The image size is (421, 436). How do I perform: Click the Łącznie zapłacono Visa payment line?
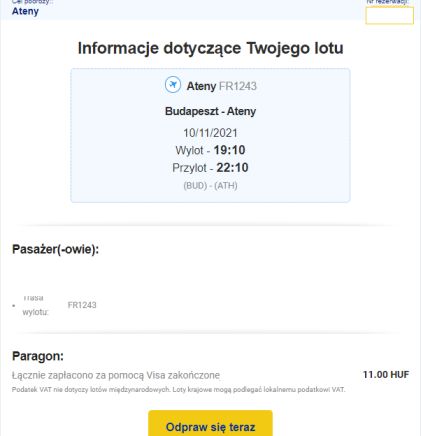pyautogui.click(x=116, y=375)
